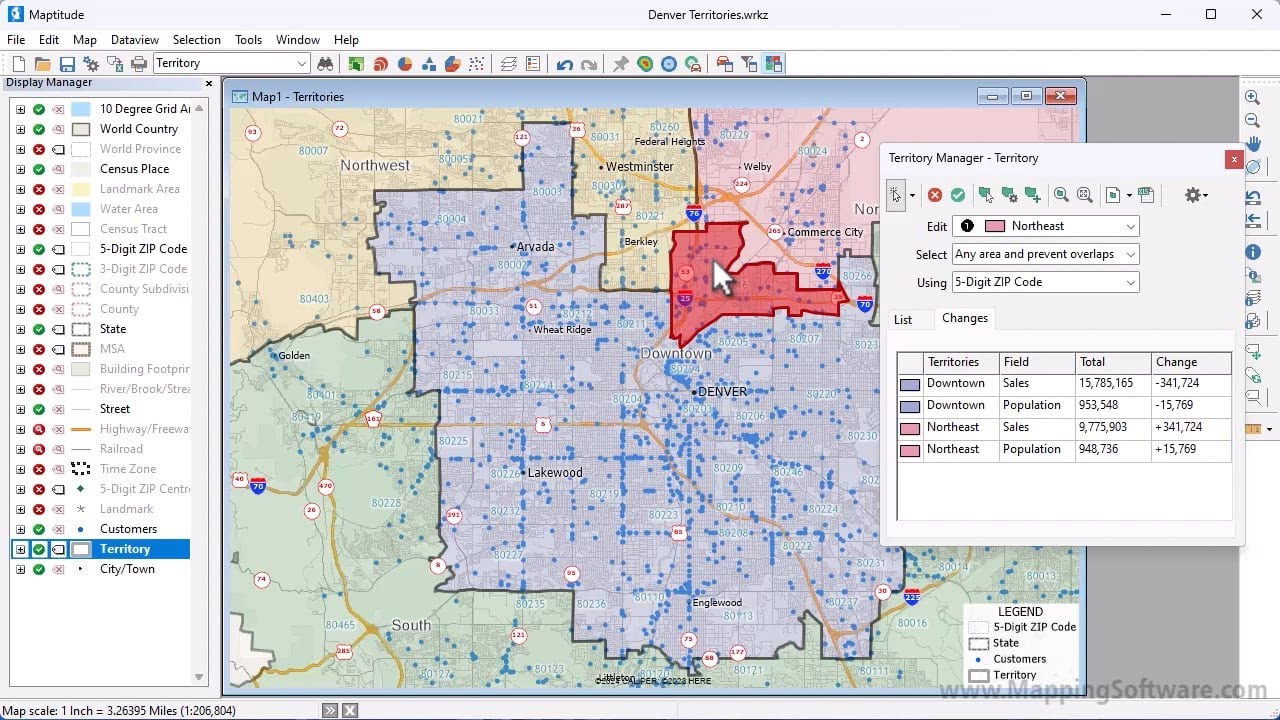The width and height of the screenshot is (1280, 720).
Task: Select the Zoom Out tool on right toolbar
Action: pos(1252,121)
